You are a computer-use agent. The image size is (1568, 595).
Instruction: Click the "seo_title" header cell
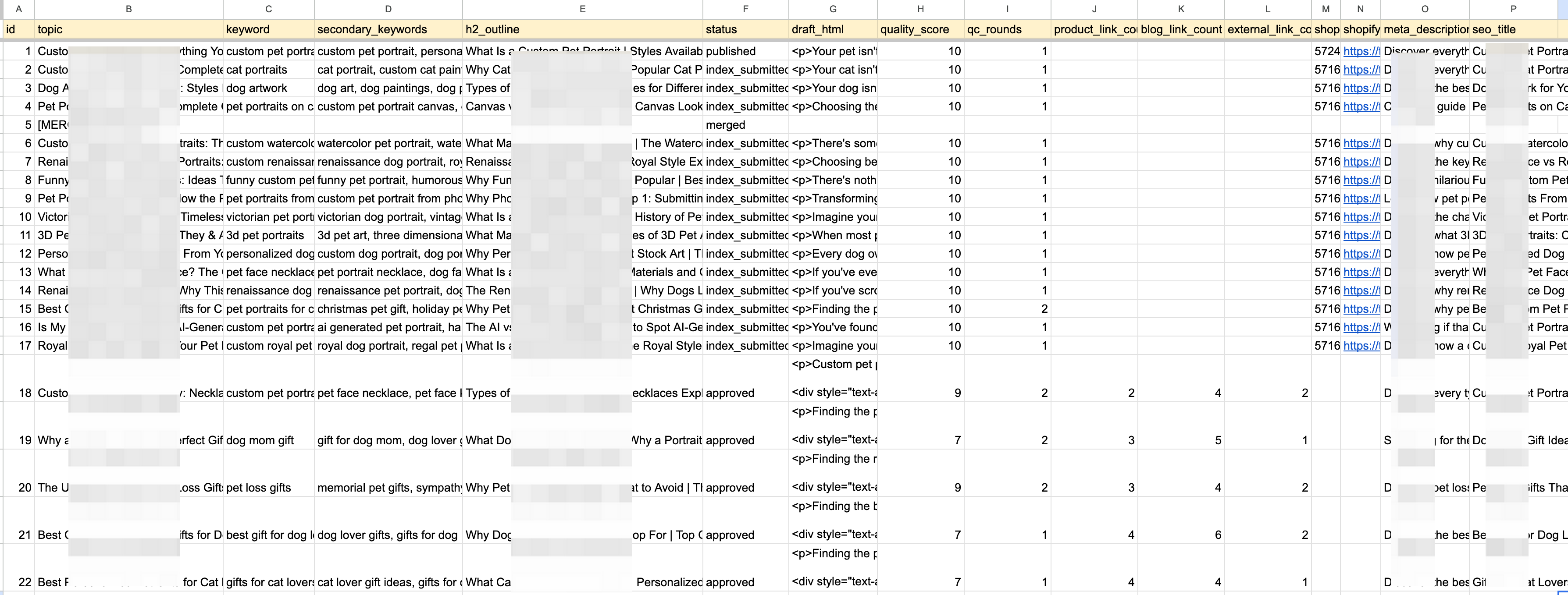point(1513,29)
